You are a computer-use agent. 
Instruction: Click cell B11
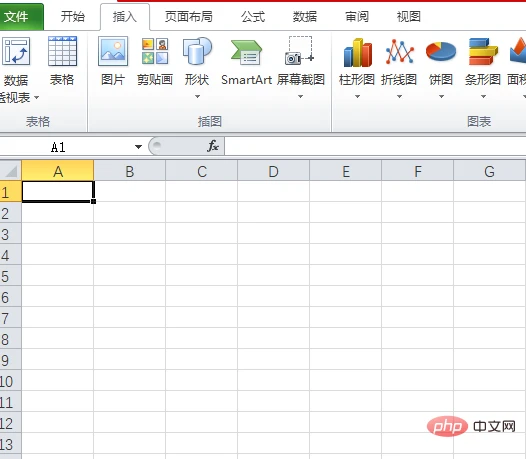[x=129, y=402]
